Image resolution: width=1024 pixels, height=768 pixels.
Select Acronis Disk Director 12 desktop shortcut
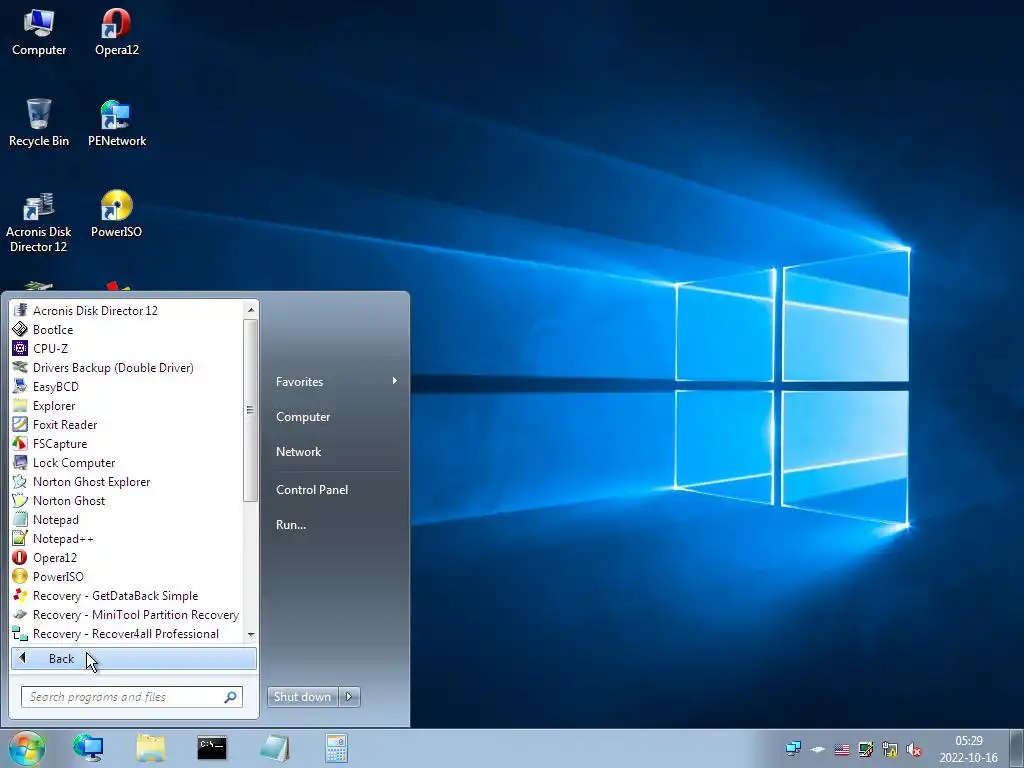39,222
